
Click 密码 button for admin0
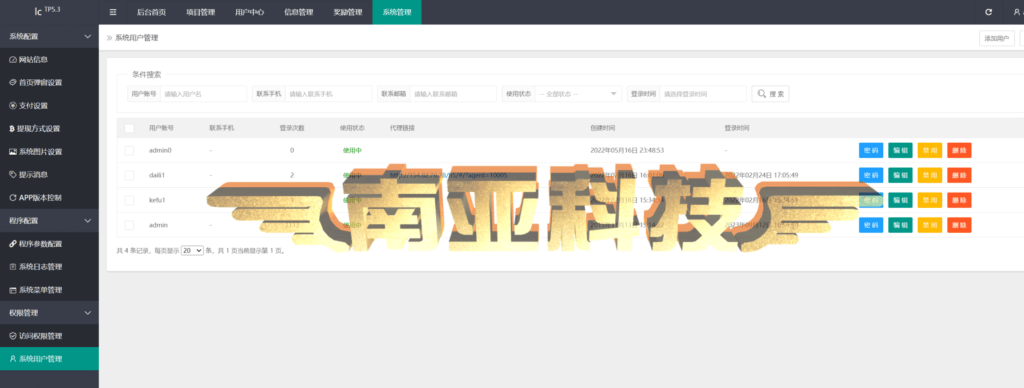[x=871, y=150]
